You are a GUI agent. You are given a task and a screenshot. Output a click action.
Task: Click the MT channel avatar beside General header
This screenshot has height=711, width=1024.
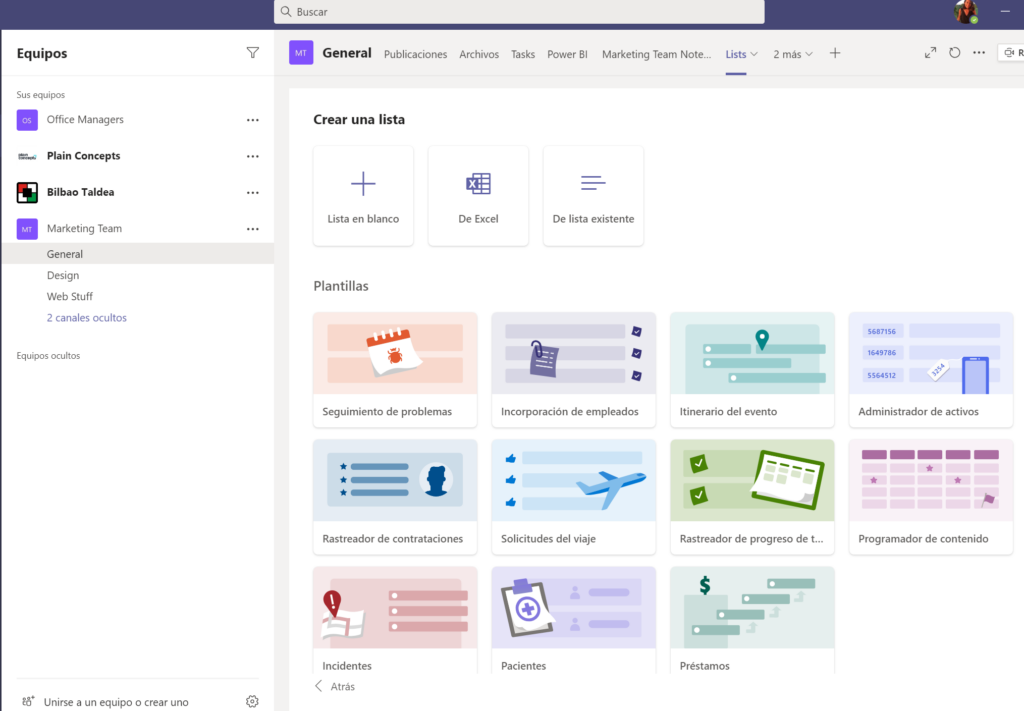301,53
